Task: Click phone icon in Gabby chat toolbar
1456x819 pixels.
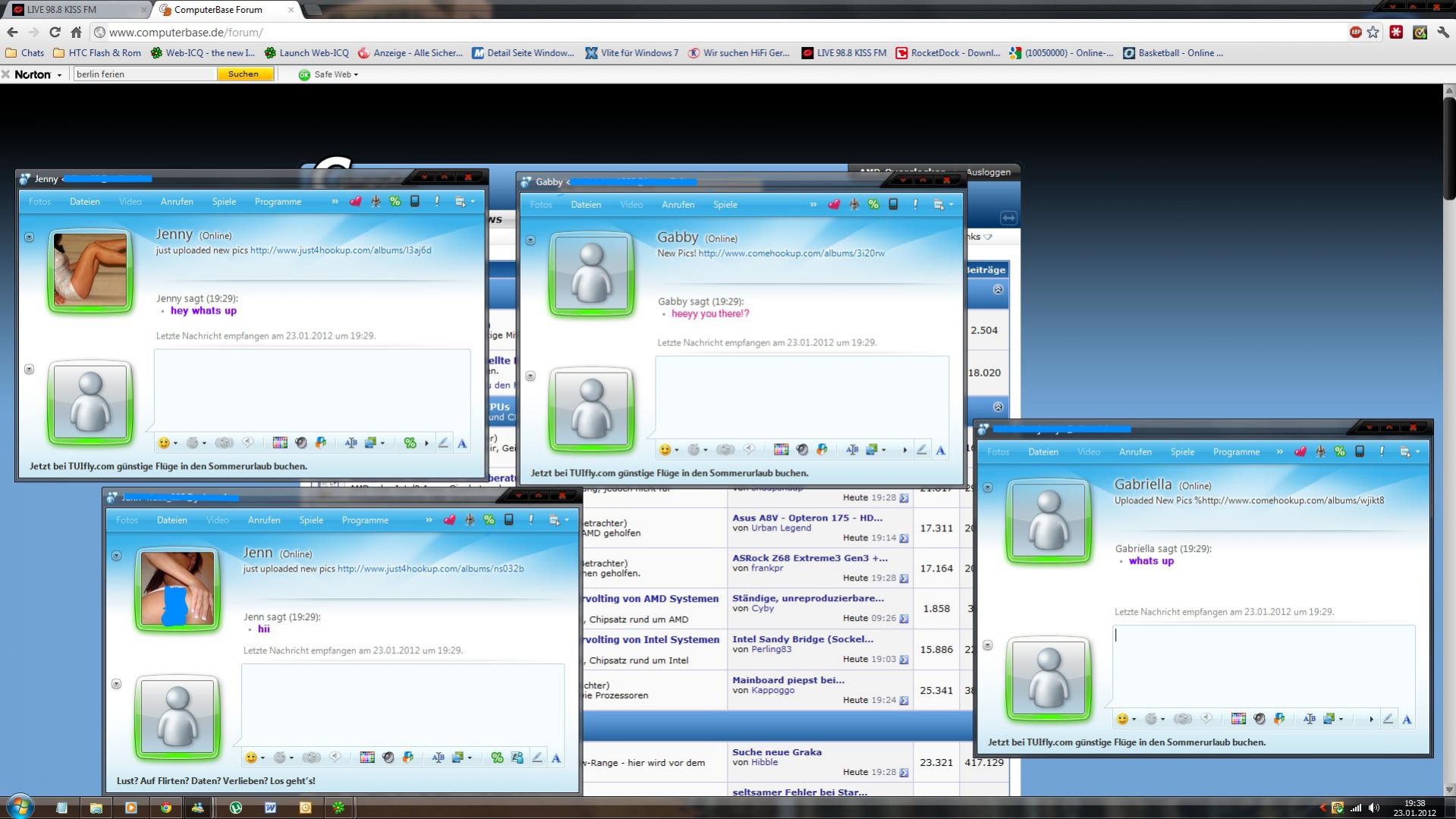Action: tap(893, 205)
